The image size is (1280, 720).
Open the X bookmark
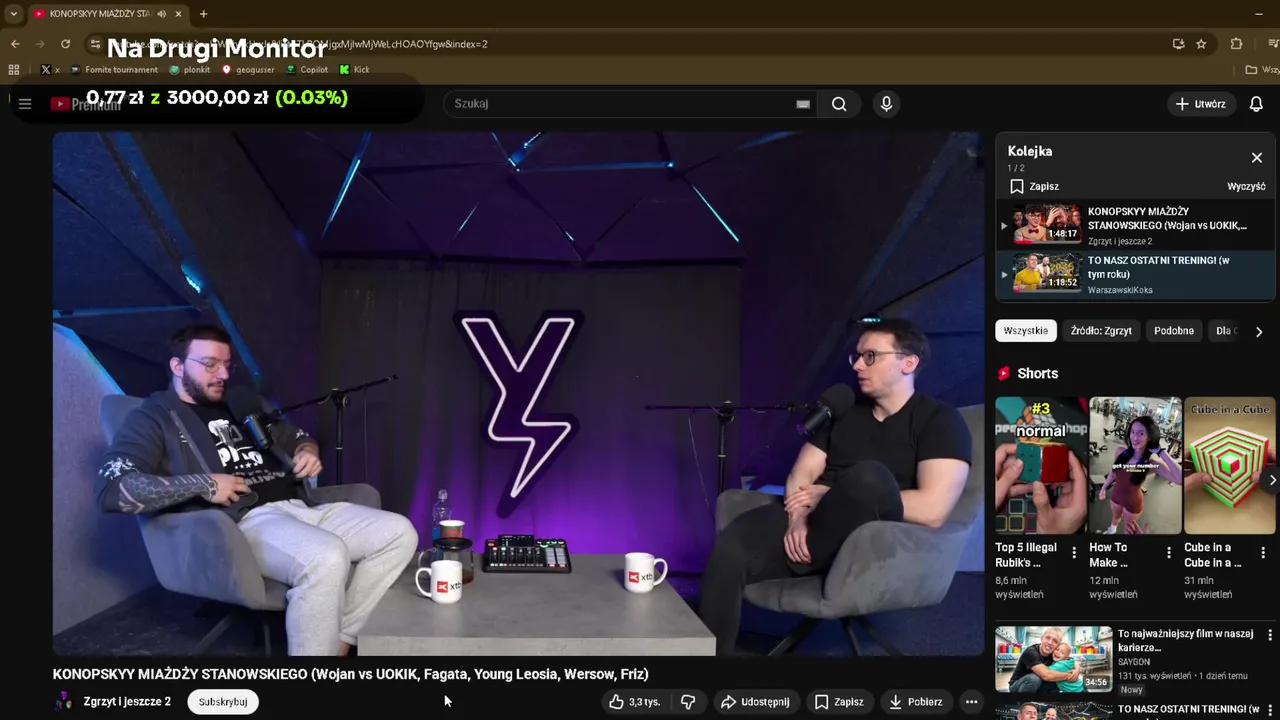(50, 70)
